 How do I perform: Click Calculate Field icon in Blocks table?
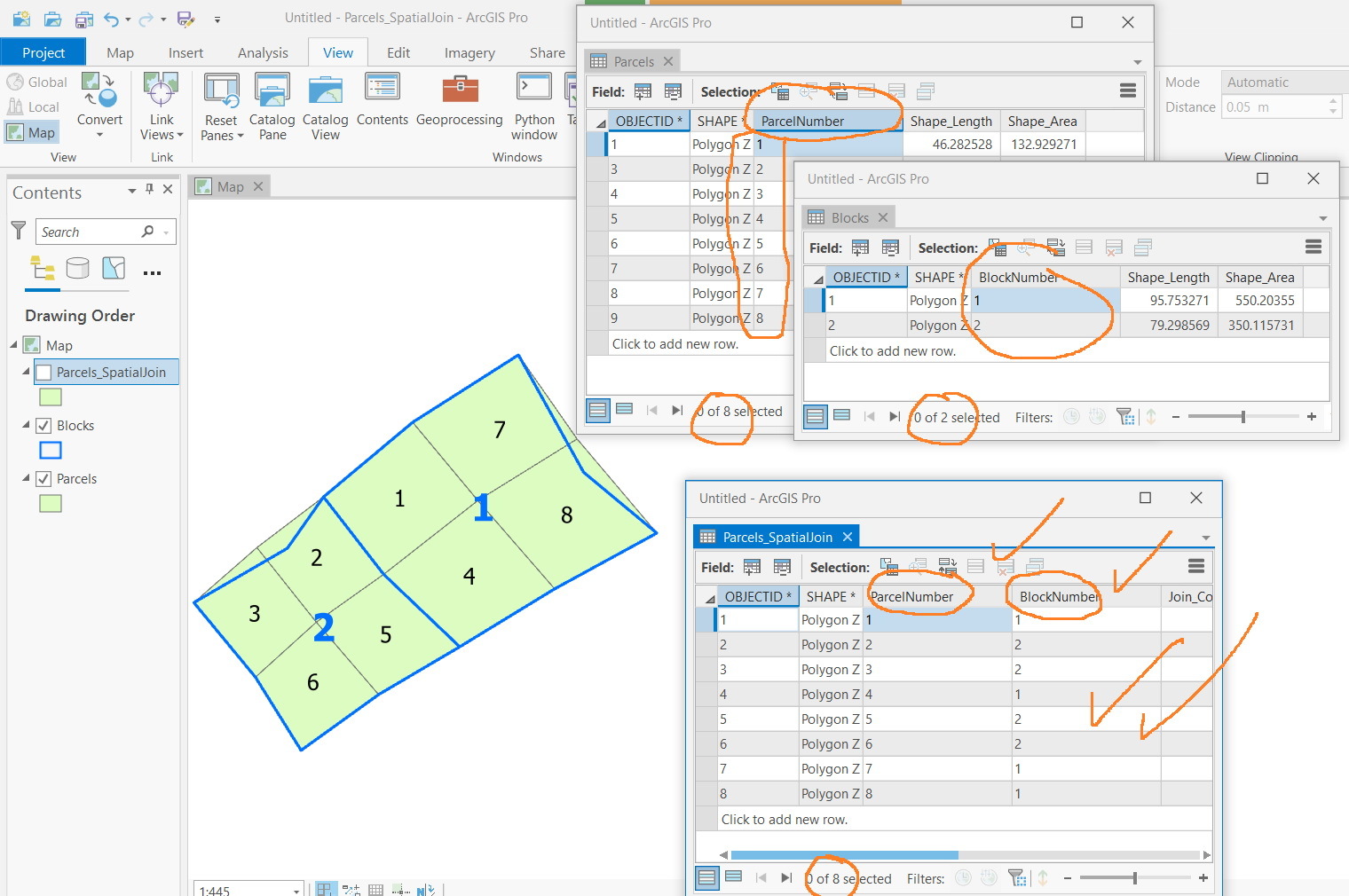(890, 248)
